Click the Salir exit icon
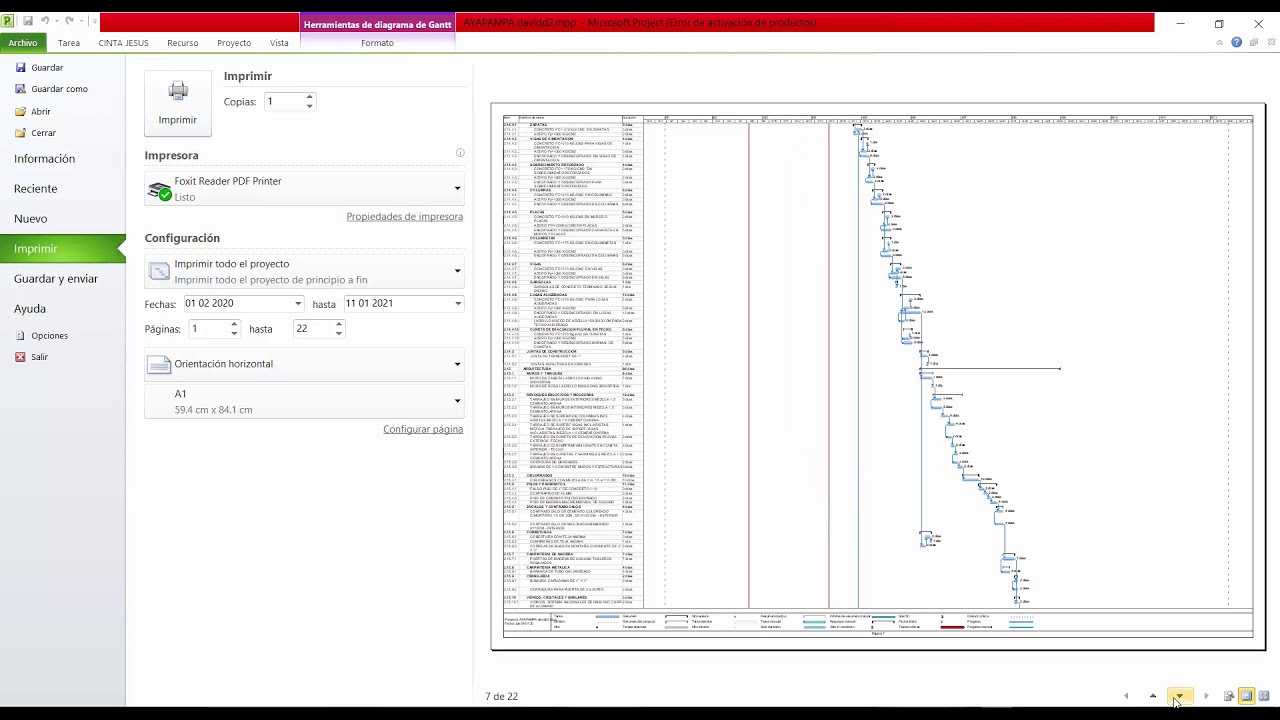The height and width of the screenshot is (720, 1280). click(20, 357)
